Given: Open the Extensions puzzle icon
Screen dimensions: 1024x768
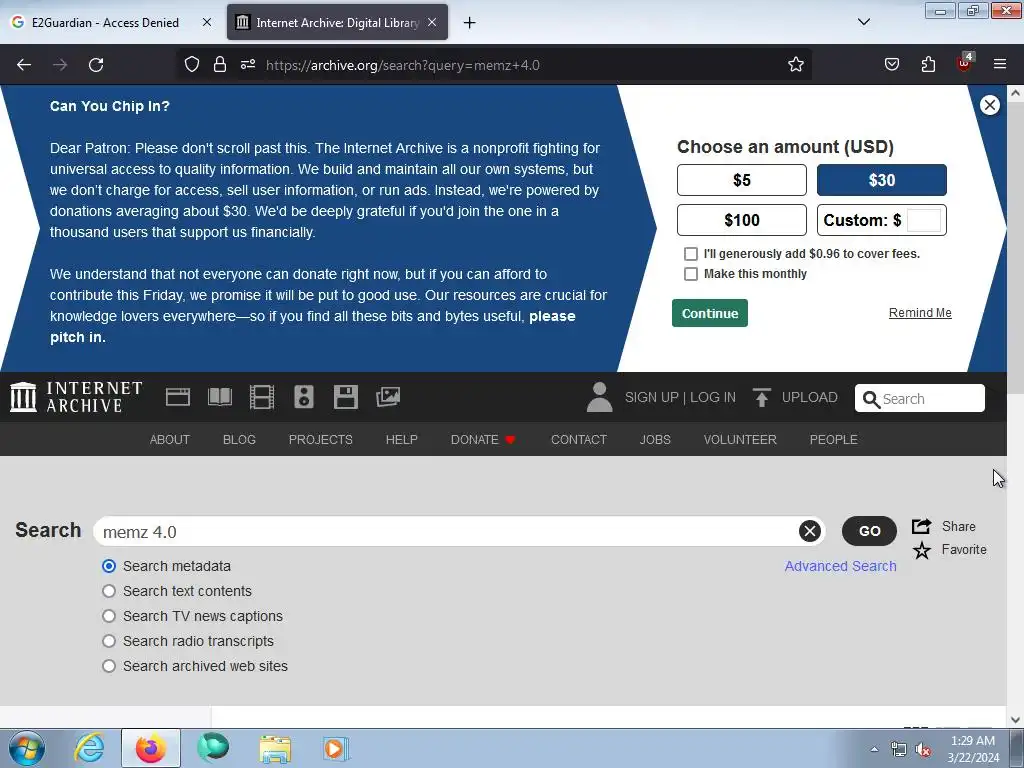Looking at the screenshot, I should point(928,65).
